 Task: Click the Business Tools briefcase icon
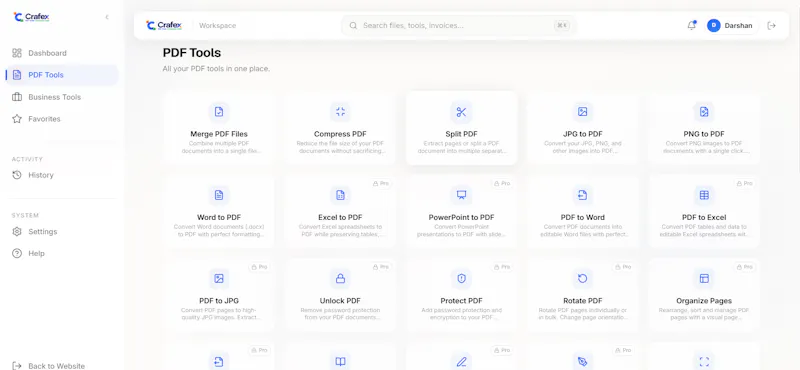(x=17, y=97)
